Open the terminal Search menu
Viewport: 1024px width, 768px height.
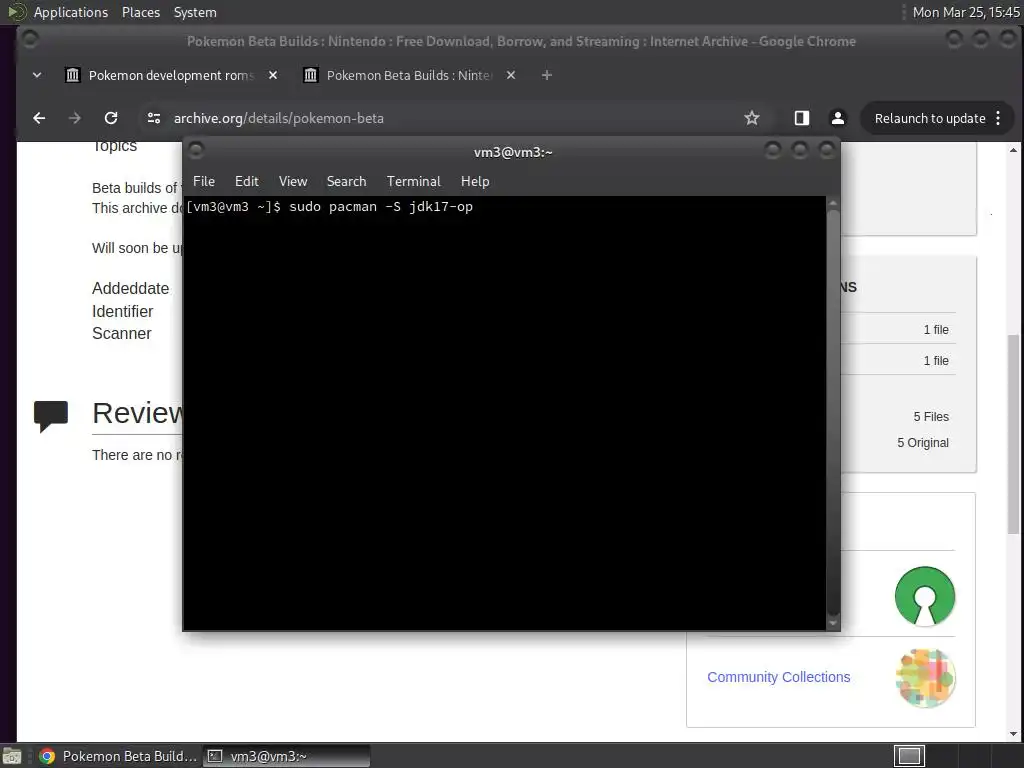[x=346, y=182]
